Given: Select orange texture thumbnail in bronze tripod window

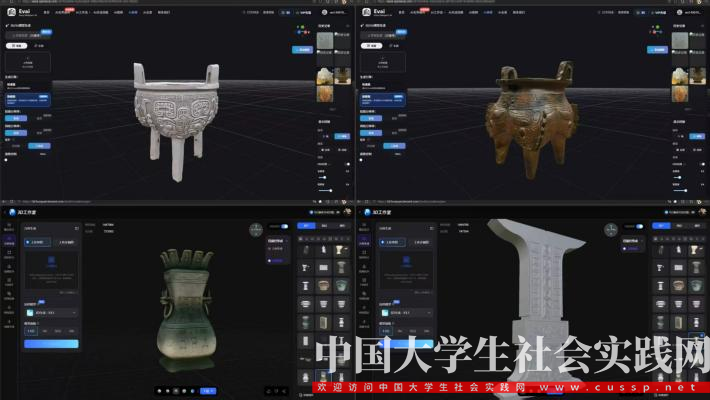Looking at the screenshot, I should [680, 94].
